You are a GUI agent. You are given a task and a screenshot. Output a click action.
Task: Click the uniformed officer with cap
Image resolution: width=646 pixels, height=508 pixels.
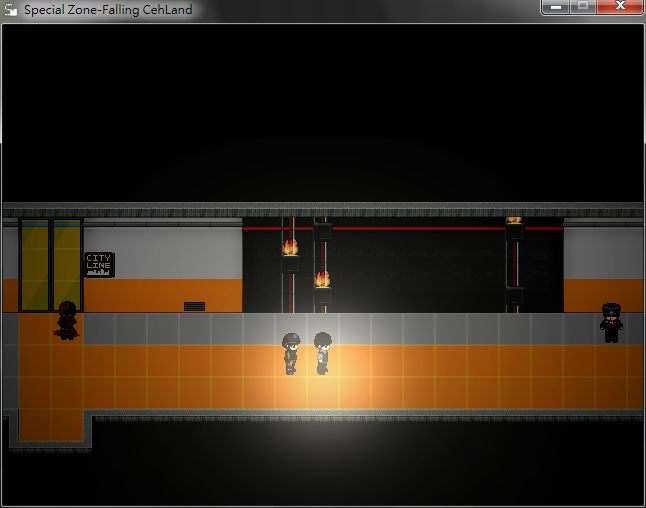click(611, 323)
